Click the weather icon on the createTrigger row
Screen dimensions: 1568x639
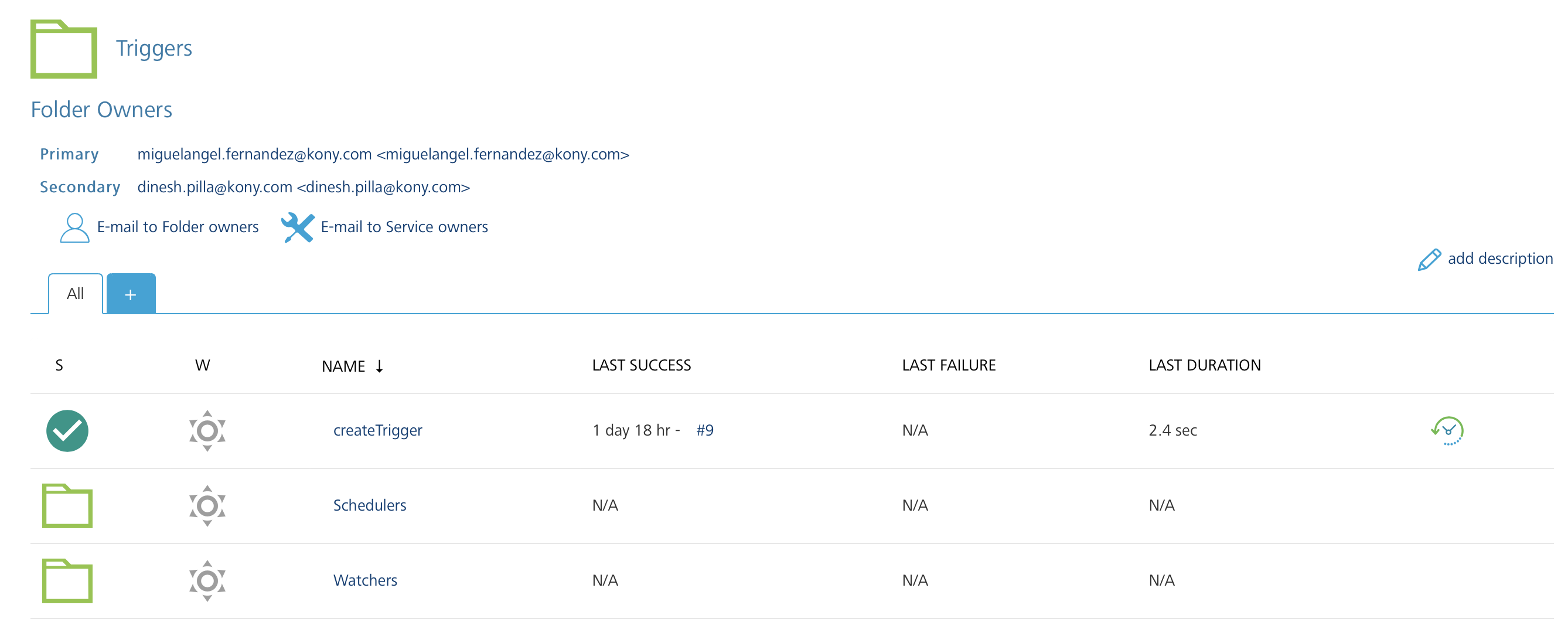[207, 431]
